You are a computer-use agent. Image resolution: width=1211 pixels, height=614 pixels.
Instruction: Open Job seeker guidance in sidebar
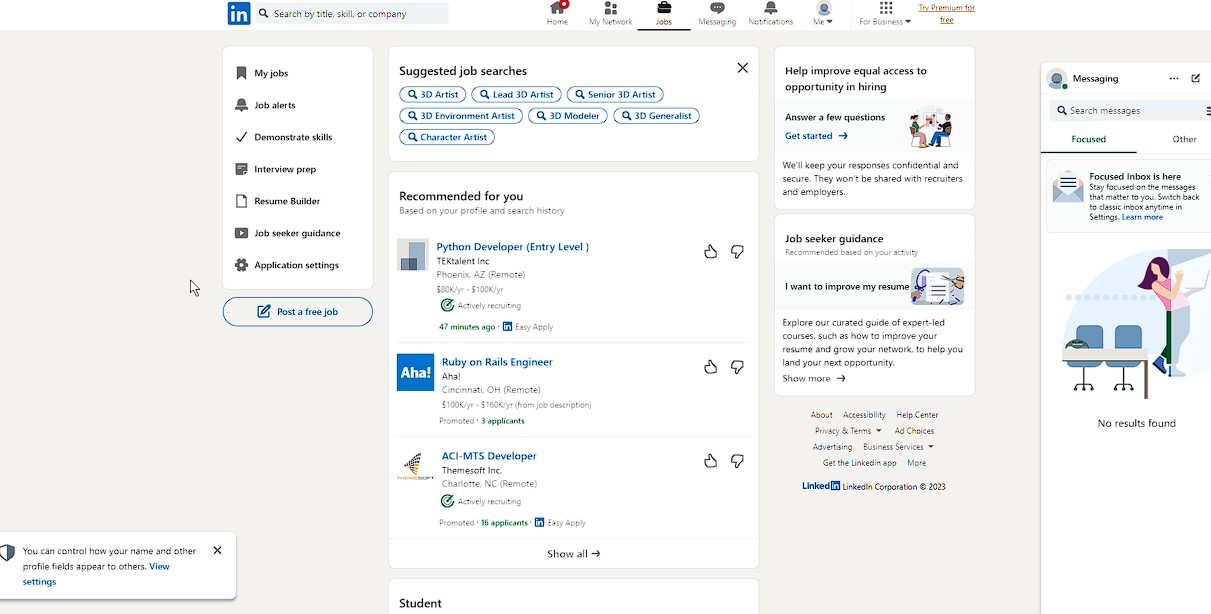(297, 233)
